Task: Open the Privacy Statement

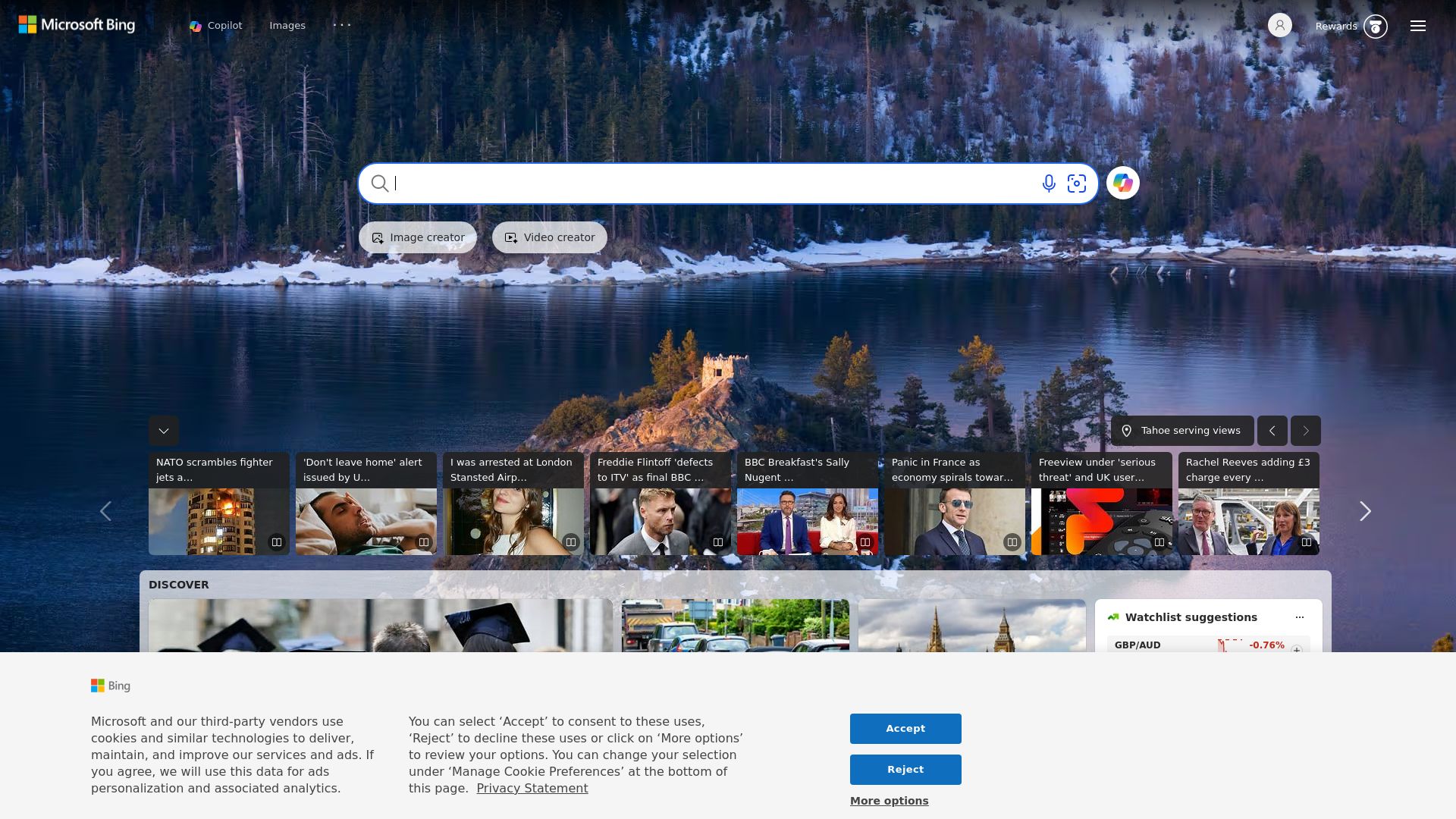Action: pos(532,788)
